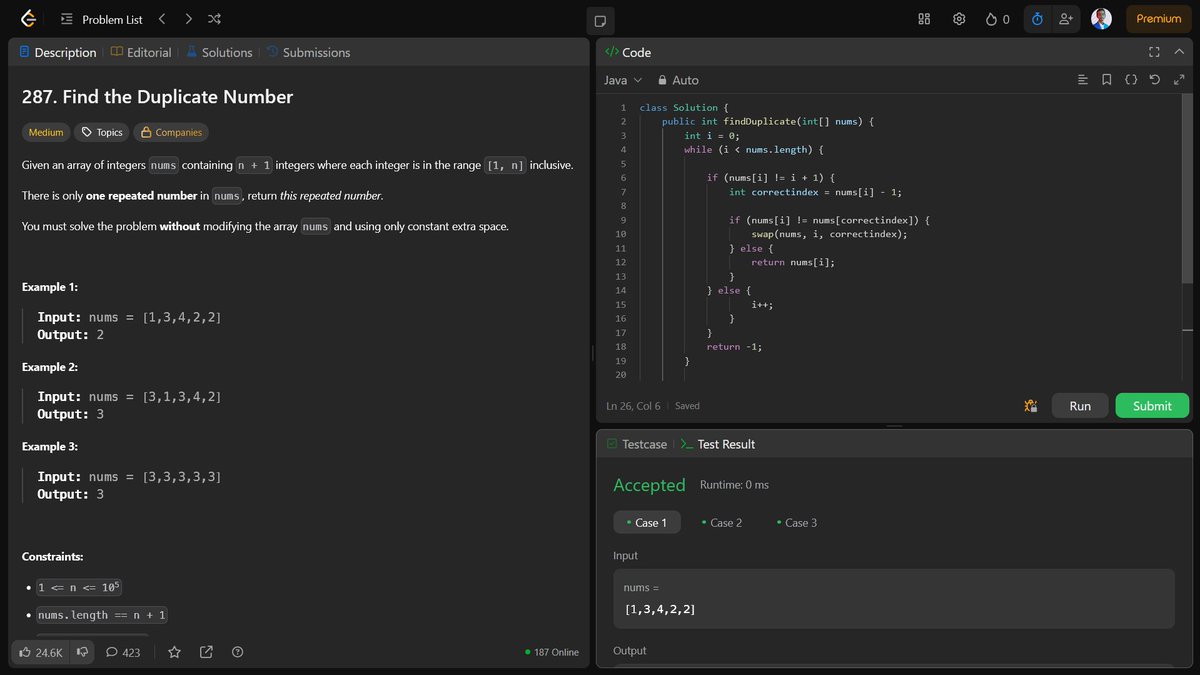Star the problem as favorite
Image resolution: width=1200 pixels, height=675 pixels.
pos(174,652)
